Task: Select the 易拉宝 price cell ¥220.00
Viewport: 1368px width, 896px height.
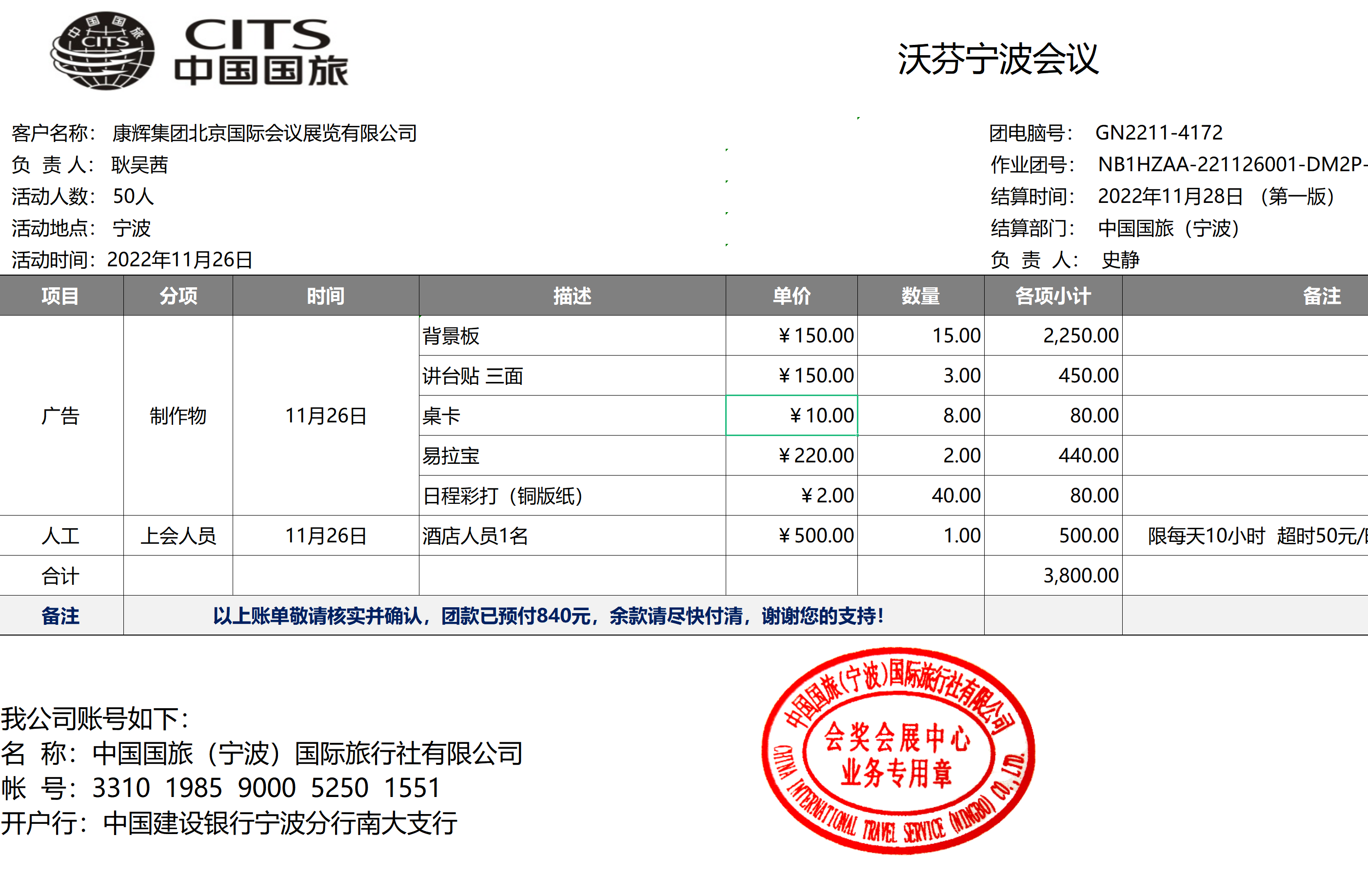Action: [x=792, y=456]
